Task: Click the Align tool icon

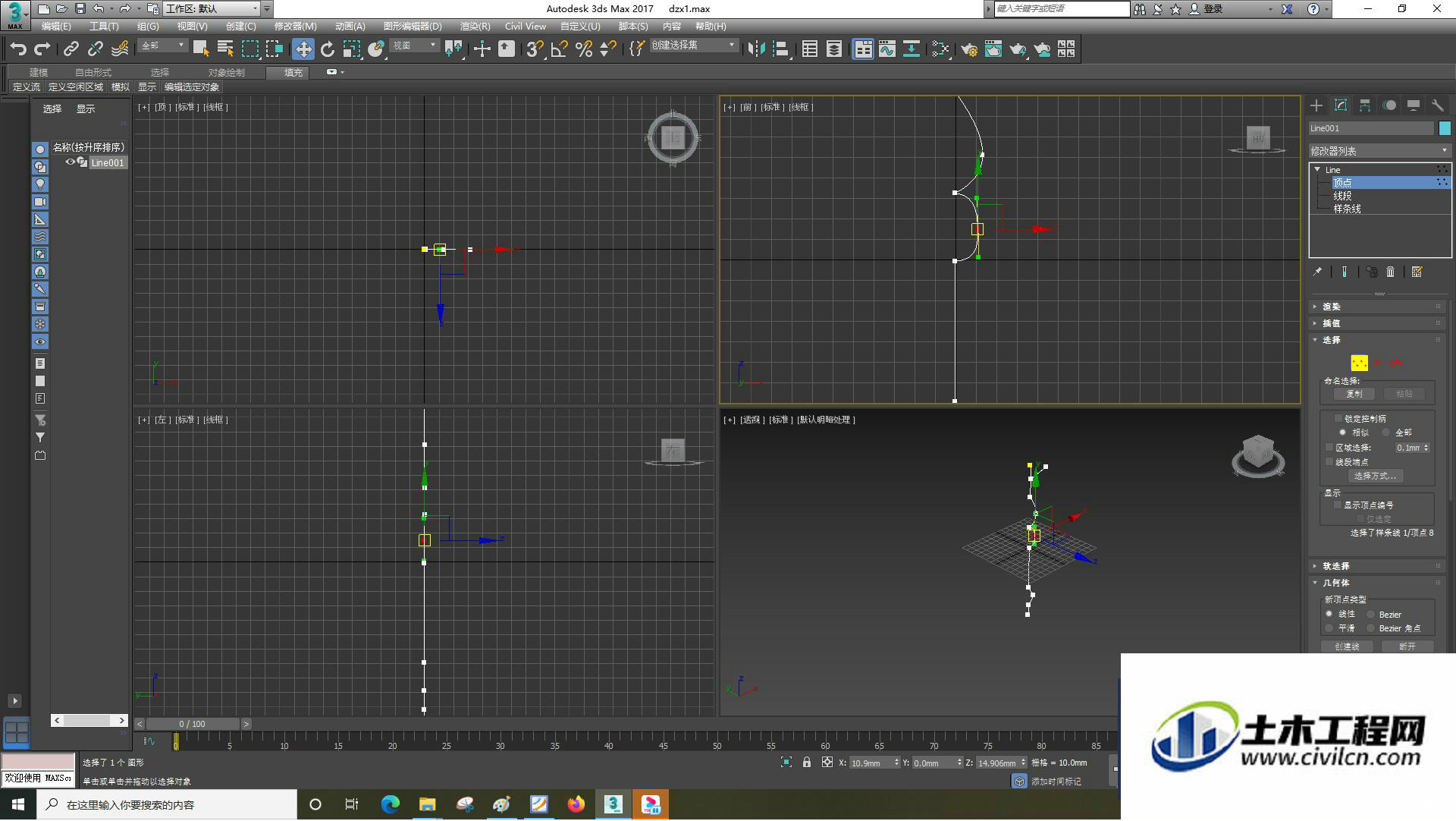Action: 781,49
